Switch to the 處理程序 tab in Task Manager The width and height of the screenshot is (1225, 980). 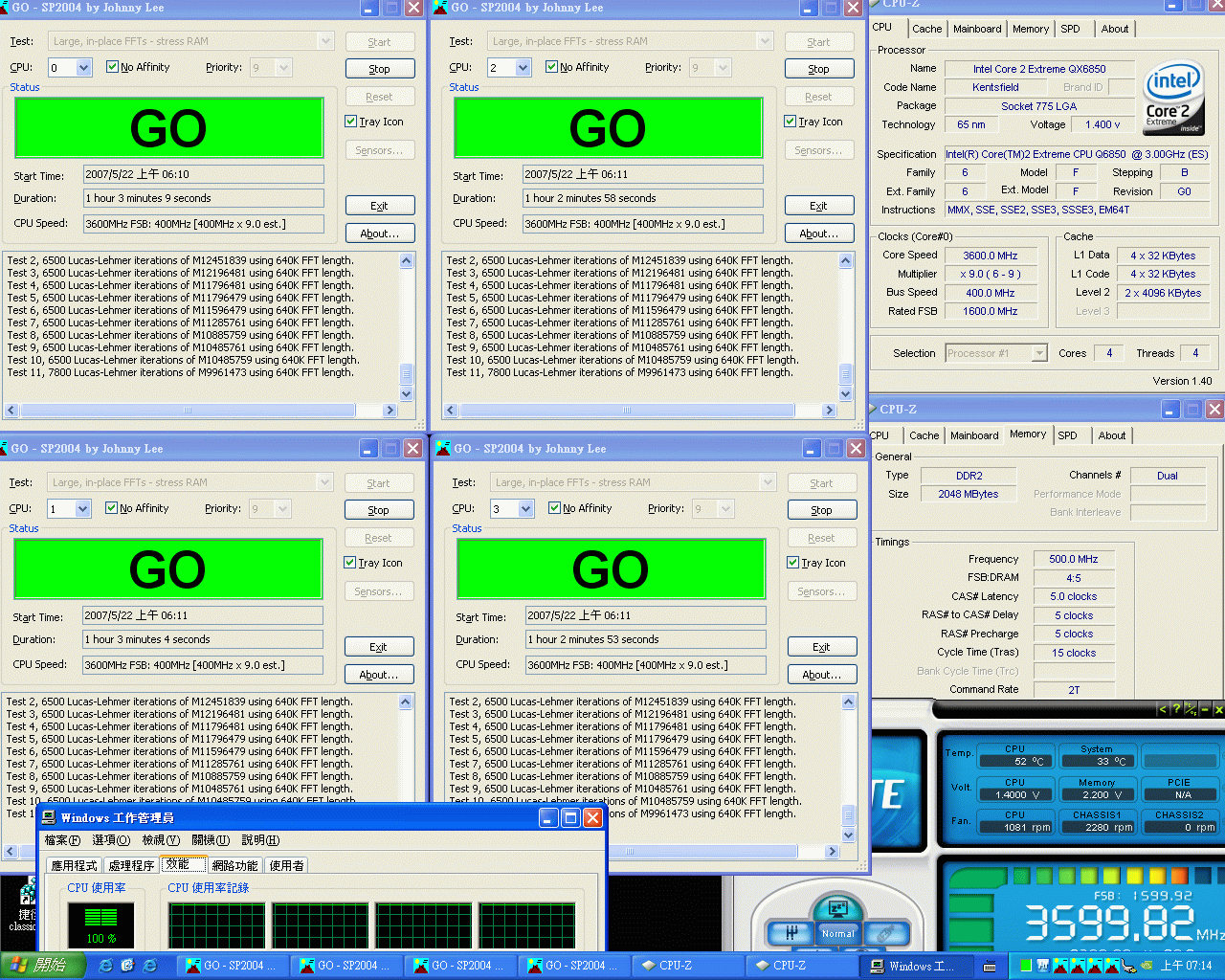click(x=131, y=865)
